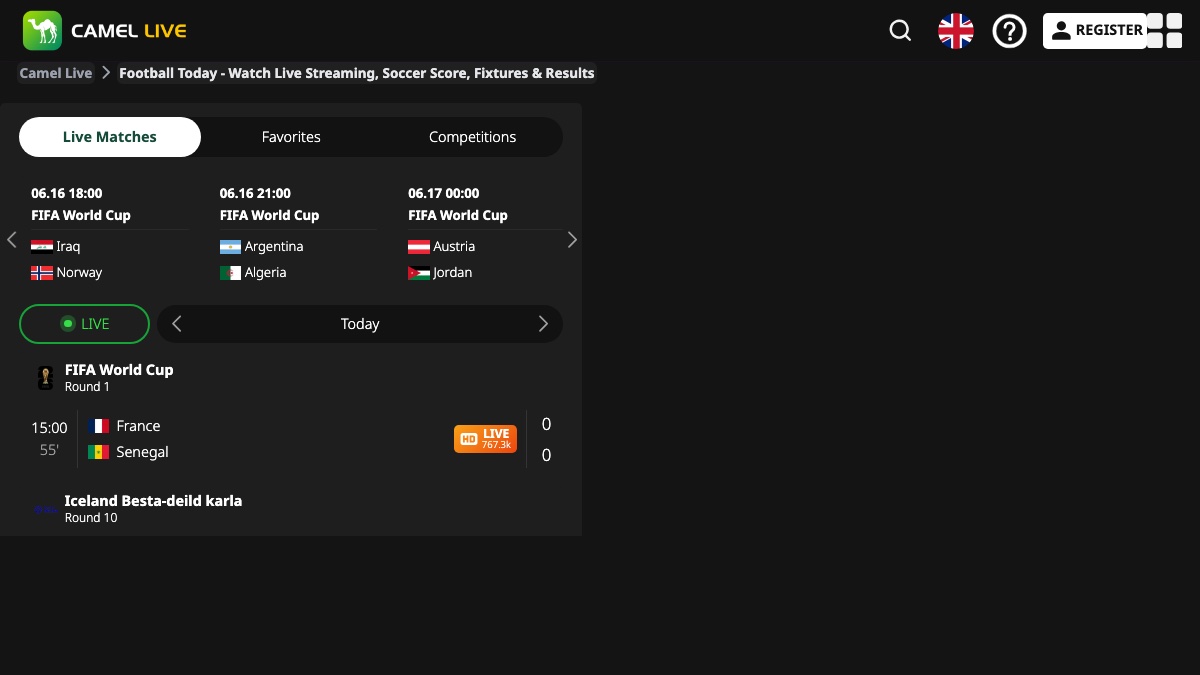
Task: Click the France flag icon
Action: (x=98, y=426)
